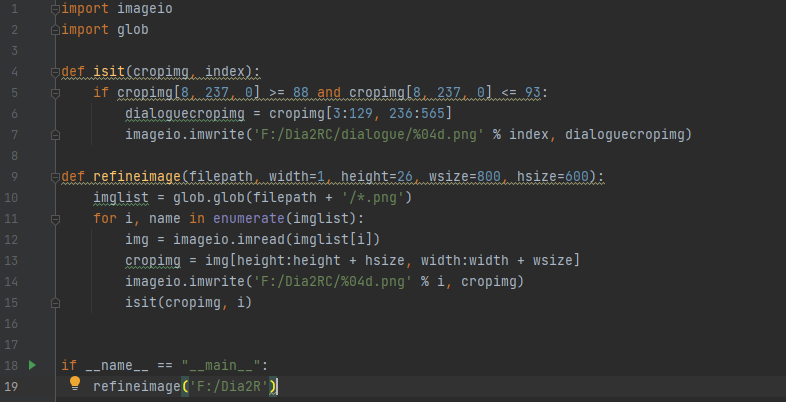
Task: Open the yellow lightbulb quick-fix suggestions
Action: (x=75, y=383)
